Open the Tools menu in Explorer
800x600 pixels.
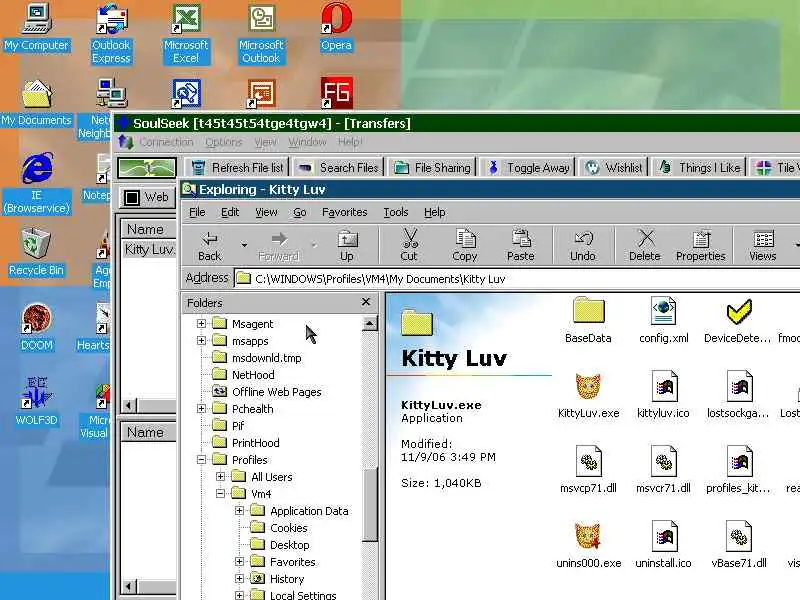[396, 212]
